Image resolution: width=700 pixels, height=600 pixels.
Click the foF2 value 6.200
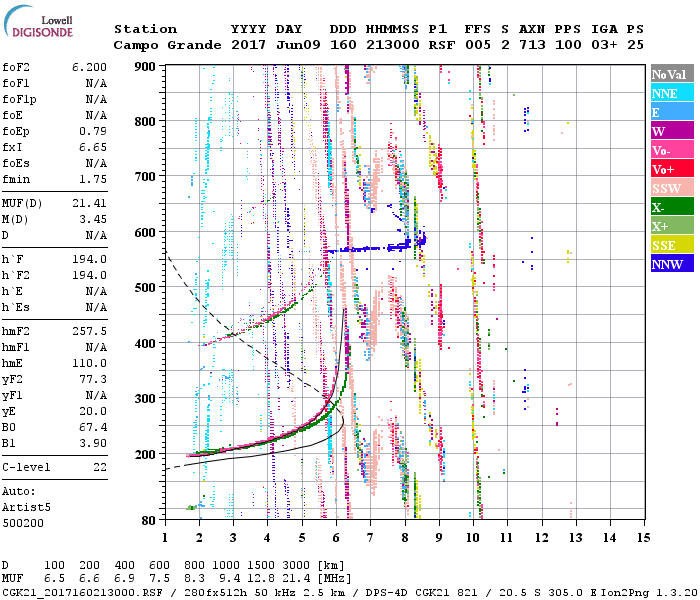(89, 67)
